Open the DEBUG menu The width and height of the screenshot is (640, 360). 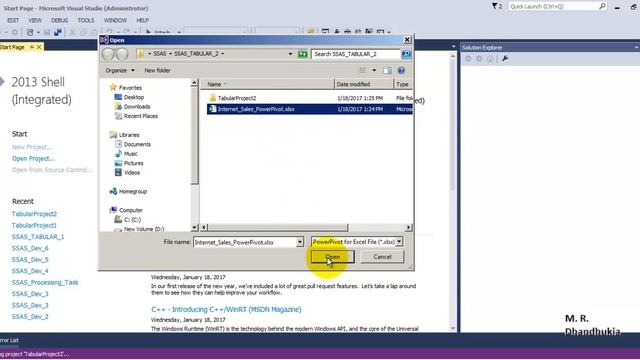coord(60,20)
